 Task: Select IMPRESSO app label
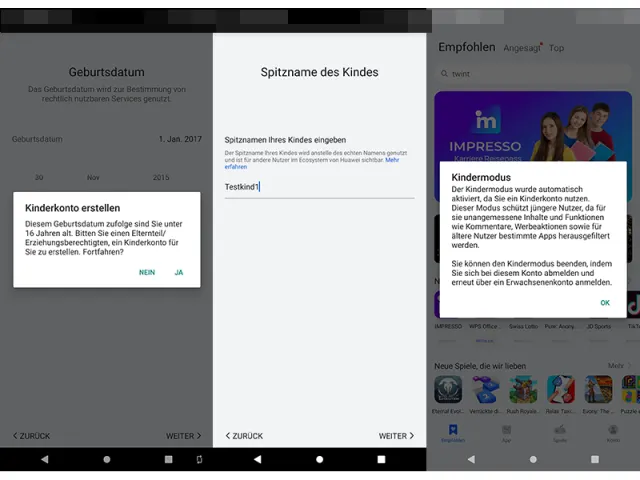coord(448,327)
